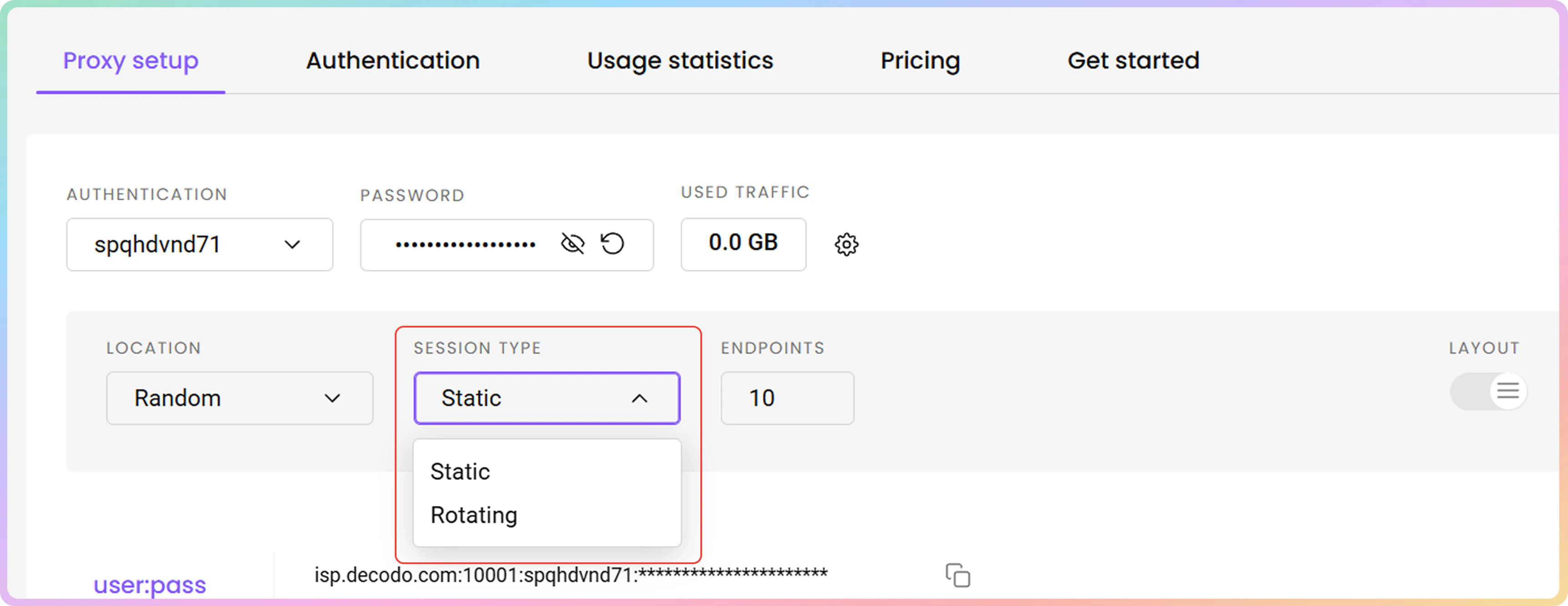Click the masked password field
The width and height of the screenshot is (1568, 606).
coord(465,245)
